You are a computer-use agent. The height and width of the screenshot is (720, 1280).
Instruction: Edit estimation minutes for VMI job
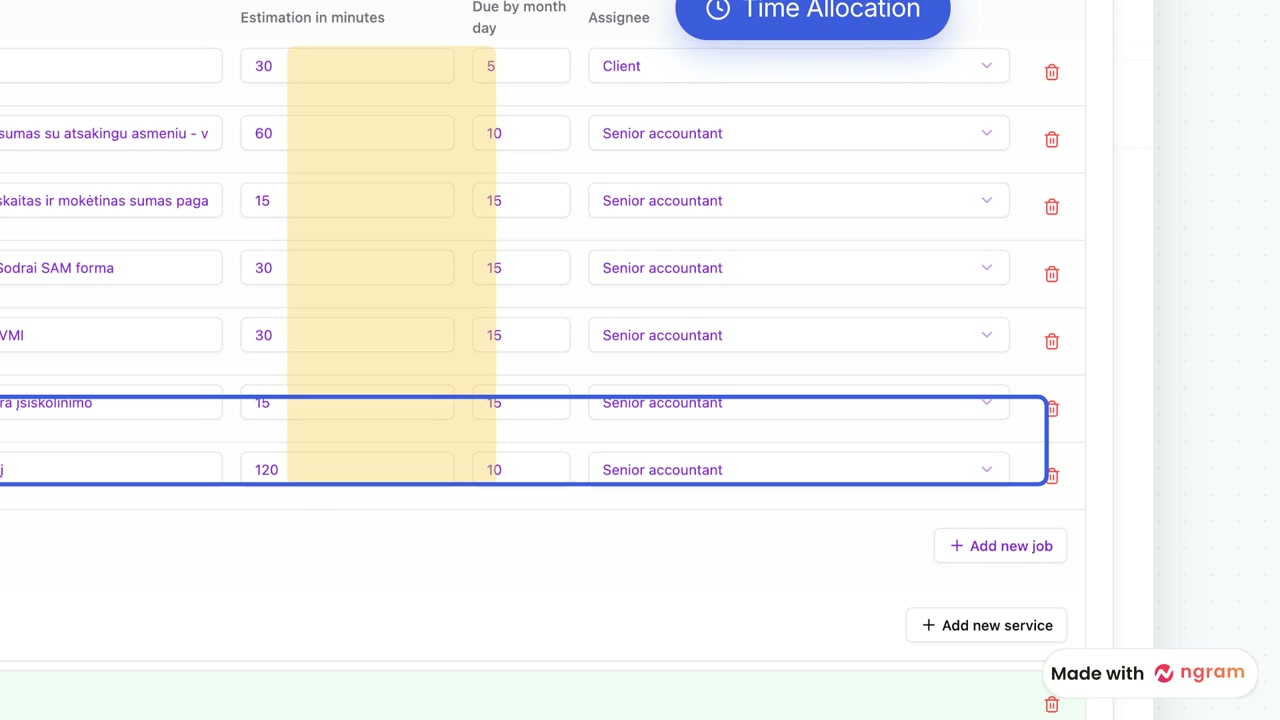(347, 335)
